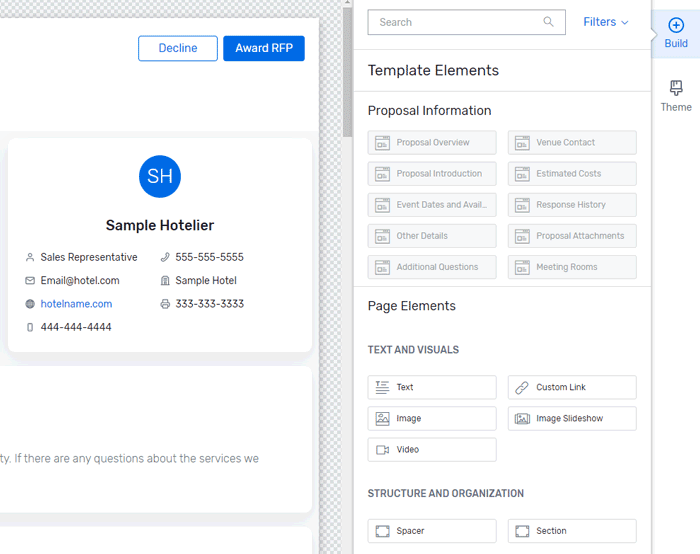The width and height of the screenshot is (700, 554).
Task: Add a Spacer element
Action: pos(432,531)
